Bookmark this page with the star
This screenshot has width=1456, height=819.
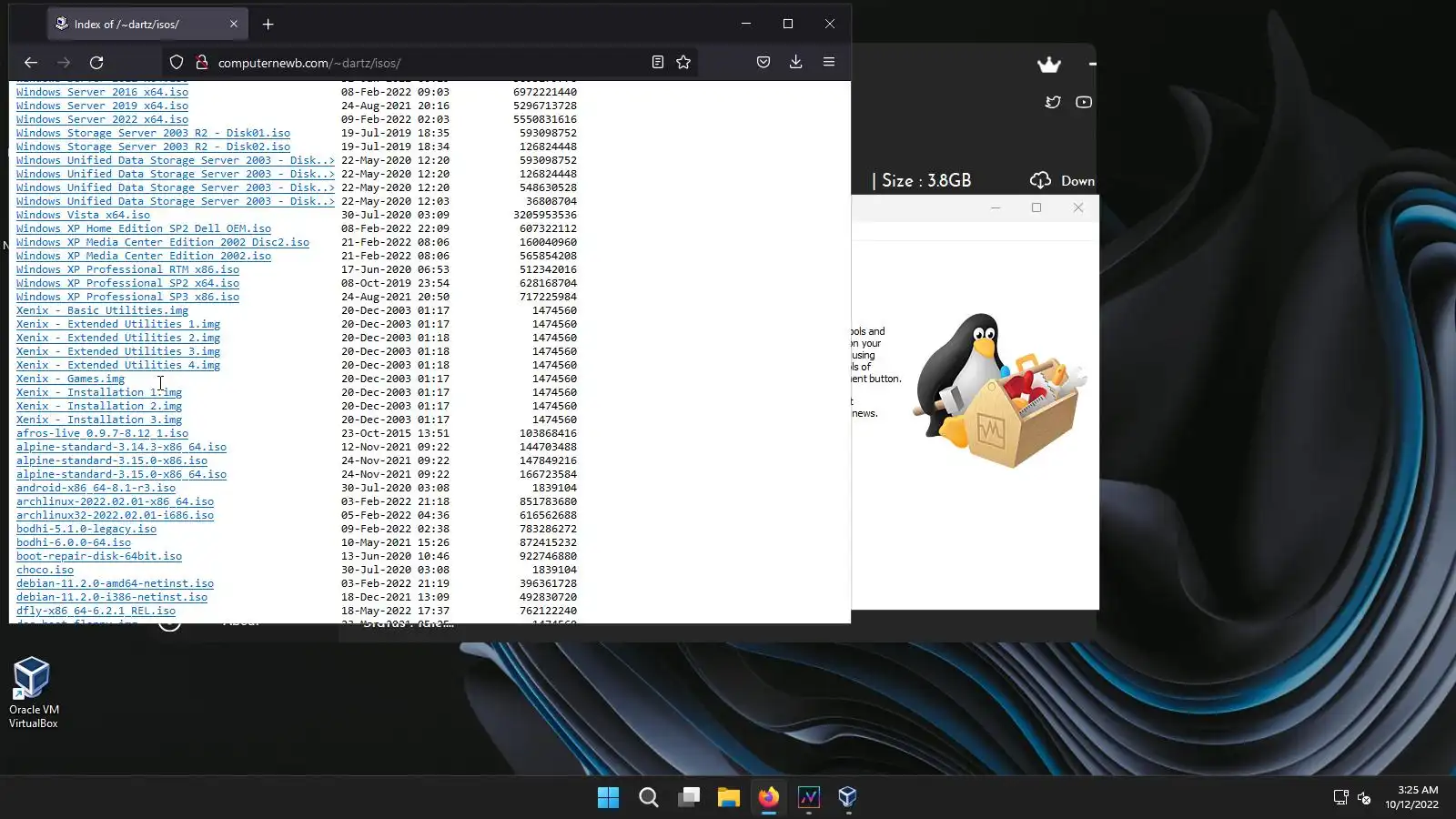pos(683,62)
